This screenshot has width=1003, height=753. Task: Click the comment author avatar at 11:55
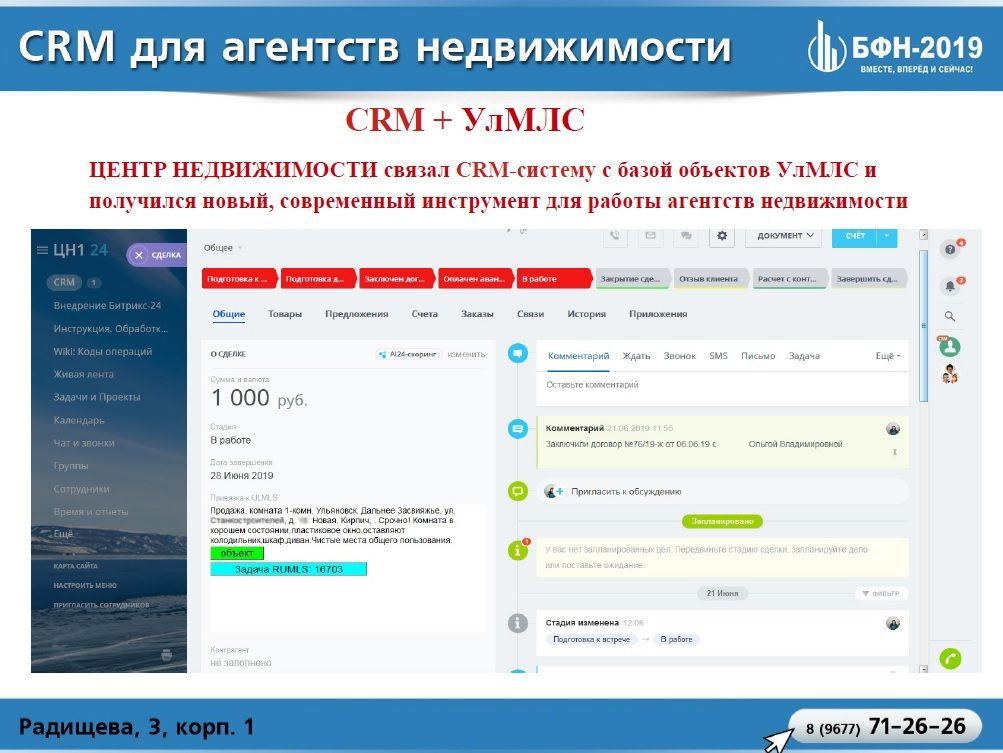tap(893, 429)
